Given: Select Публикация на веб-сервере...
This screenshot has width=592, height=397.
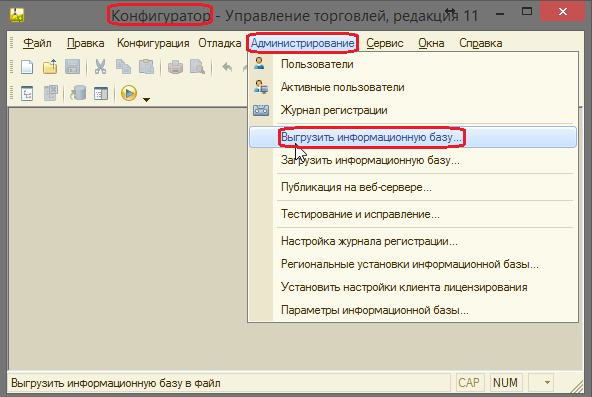Looking at the screenshot, I should pos(413,187).
